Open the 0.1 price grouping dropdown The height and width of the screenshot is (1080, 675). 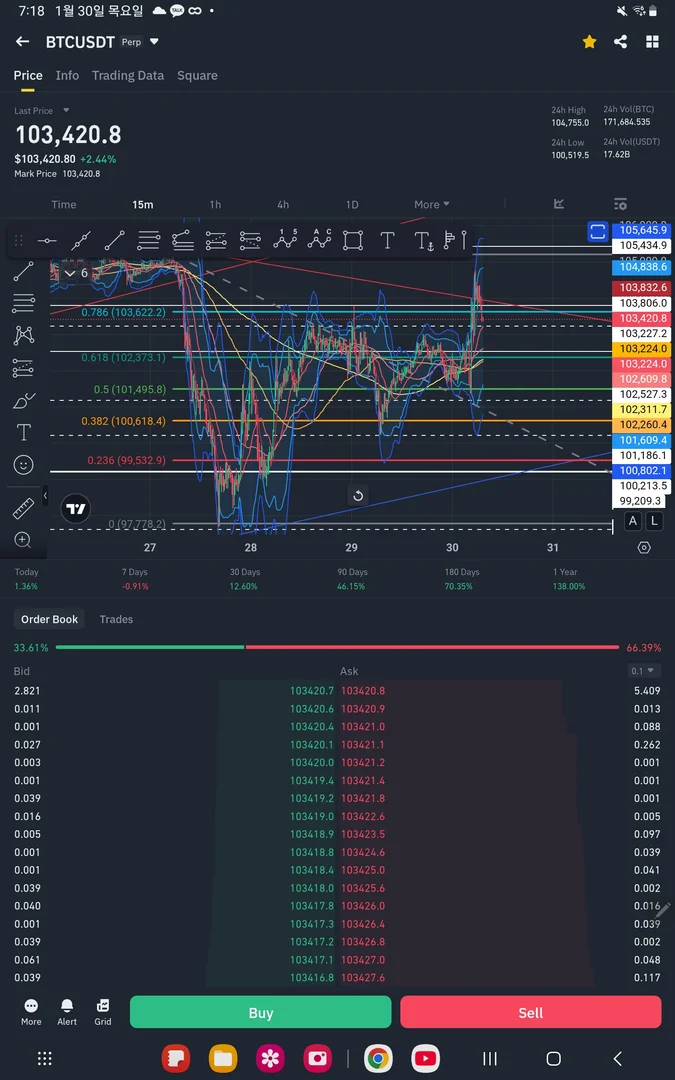pyautogui.click(x=645, y=671)
